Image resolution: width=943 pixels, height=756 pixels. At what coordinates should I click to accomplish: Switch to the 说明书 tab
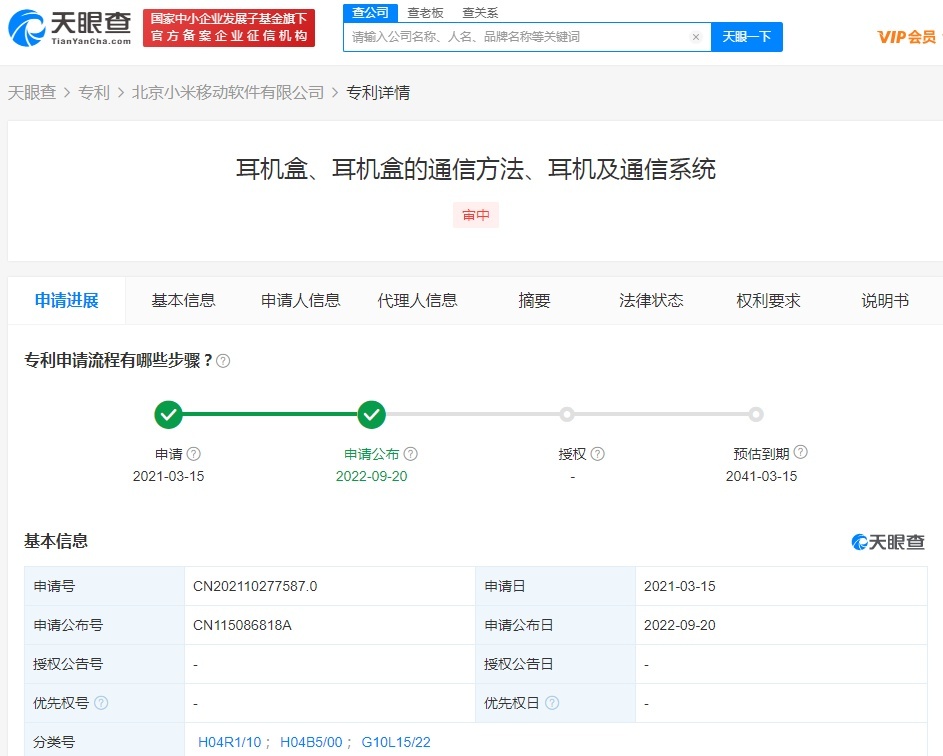click(x=885, y=301)
